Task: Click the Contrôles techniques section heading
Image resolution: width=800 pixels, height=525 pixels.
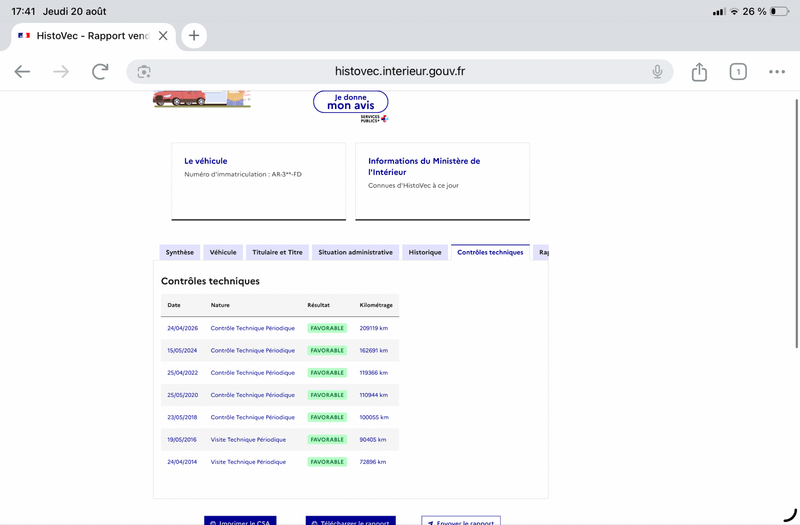Action: click(210, 281)
